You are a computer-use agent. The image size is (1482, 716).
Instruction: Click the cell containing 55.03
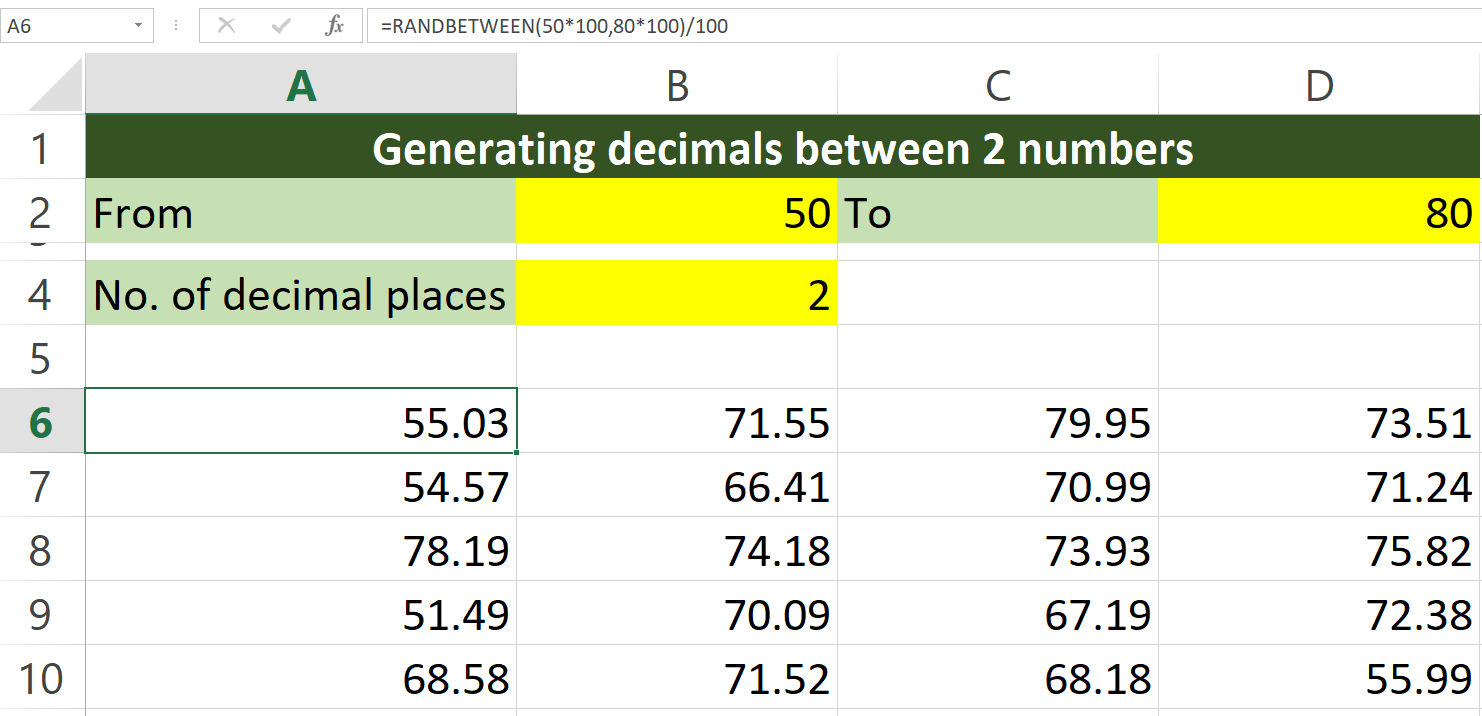coord(298,422)
